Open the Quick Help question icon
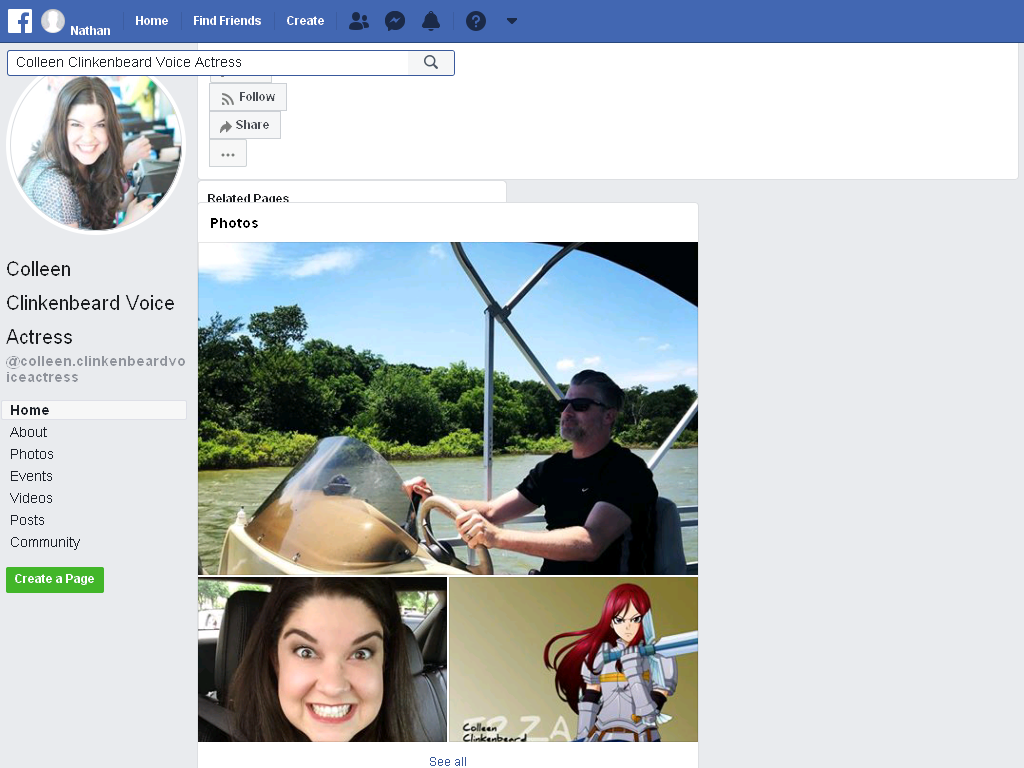1024x768 pixels. (475, 22)
